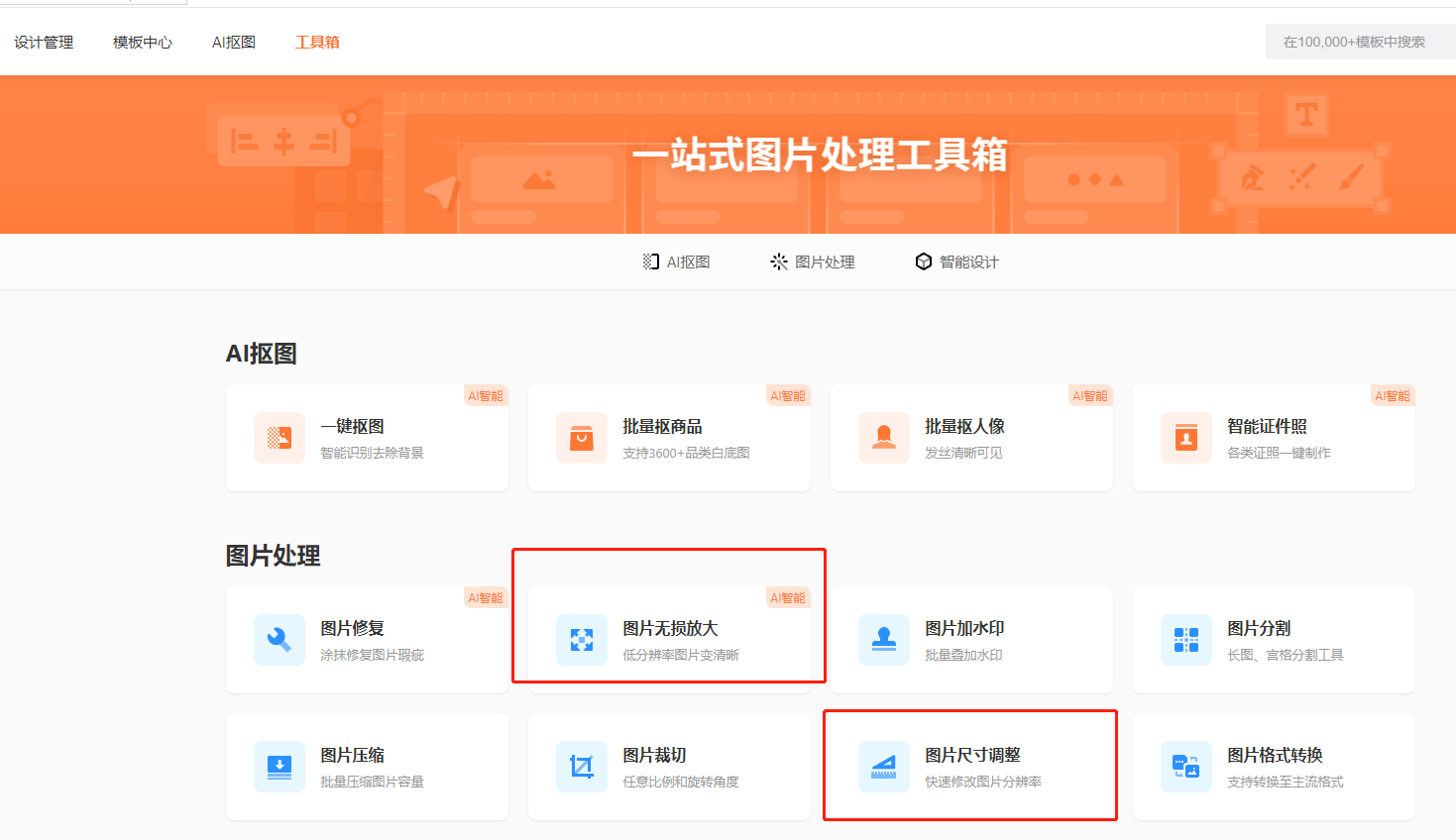Go to 设计管理 in the top navigation
The width and height of the screenshot is (1456, 840).
44,43
